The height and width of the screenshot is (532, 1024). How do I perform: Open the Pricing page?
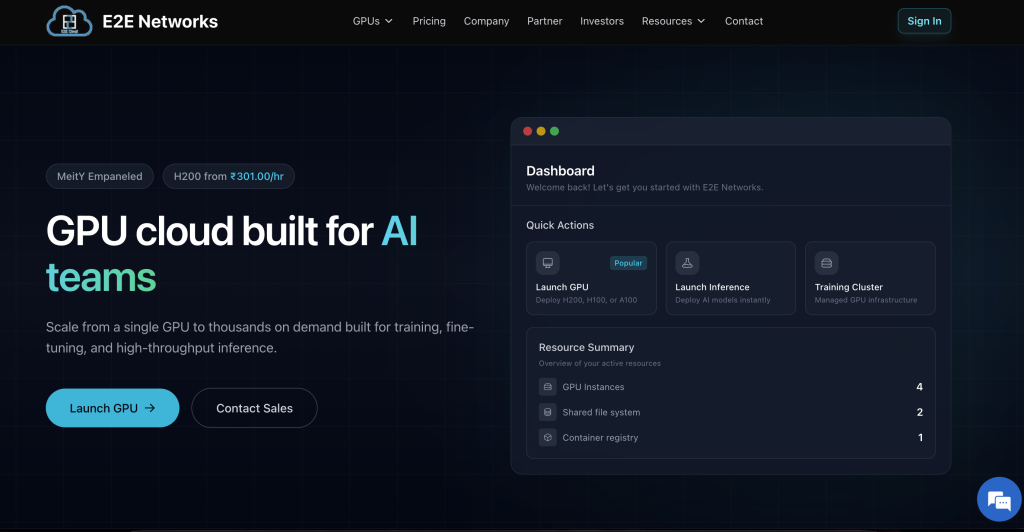pos(429,21)
